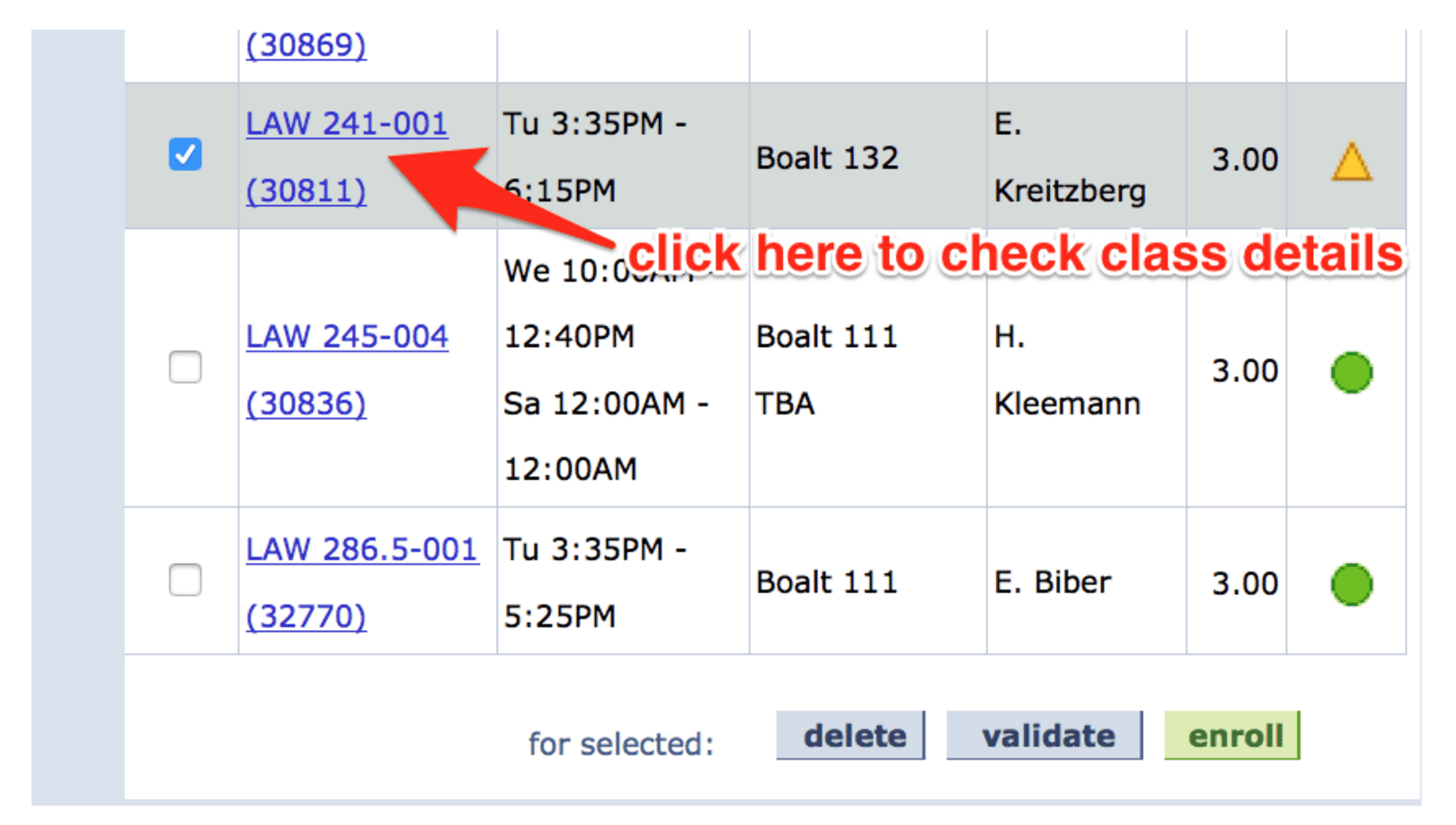This screenshot has width=1456, height=825.
Task: Enroll in selected classes
Action: pos(1232,736)
